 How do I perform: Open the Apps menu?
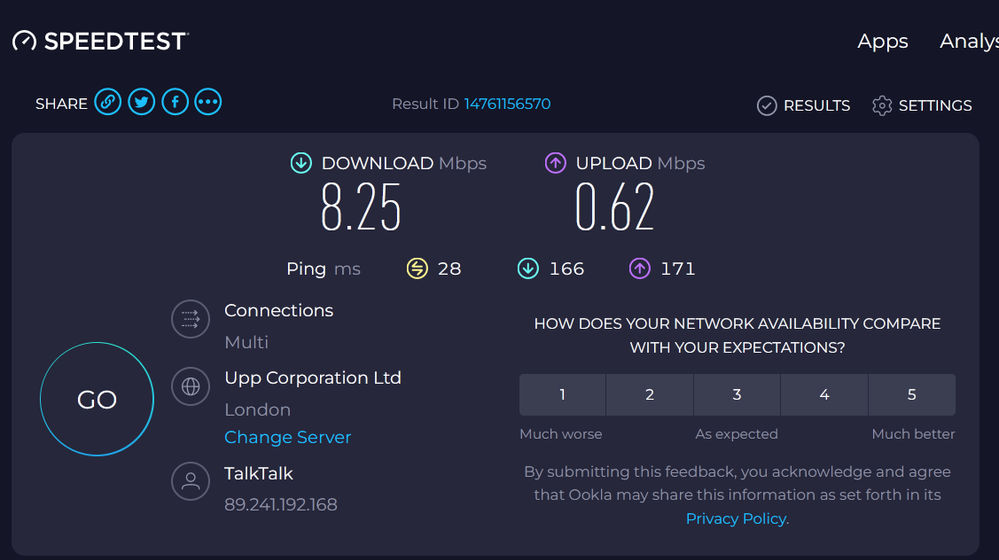pos(882,41)
